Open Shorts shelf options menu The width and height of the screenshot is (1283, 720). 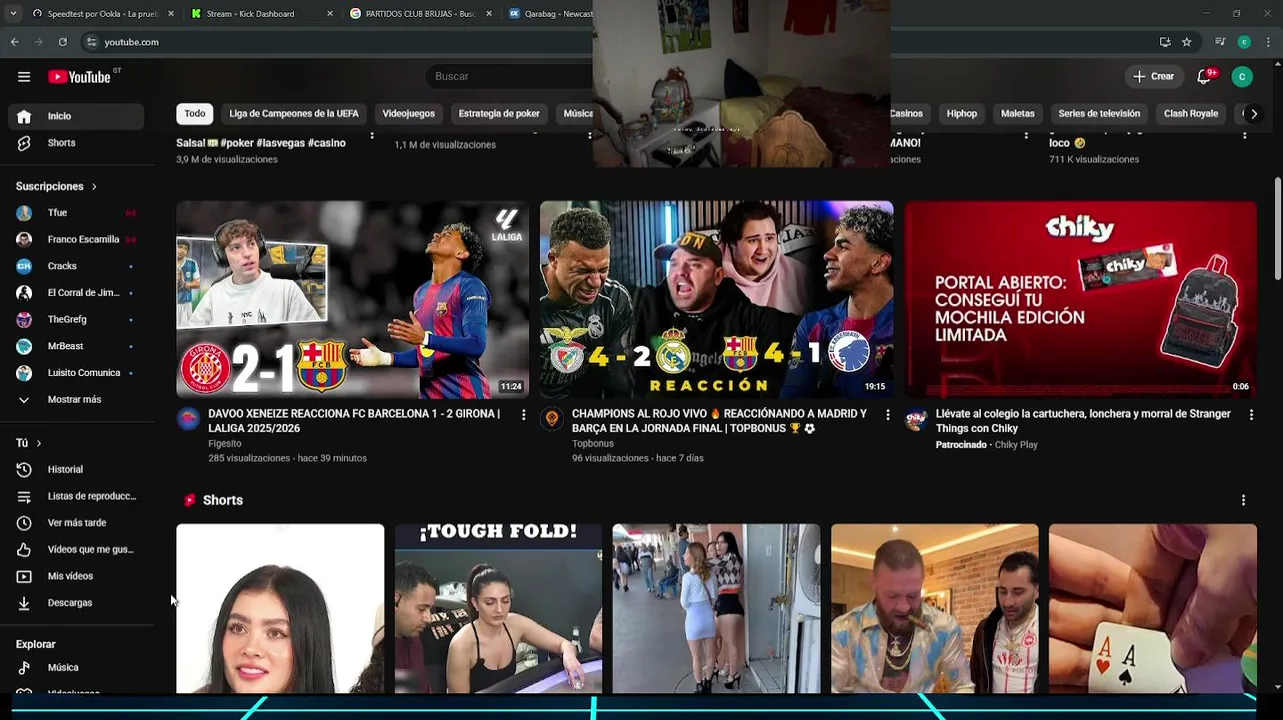coord(1243,500)
